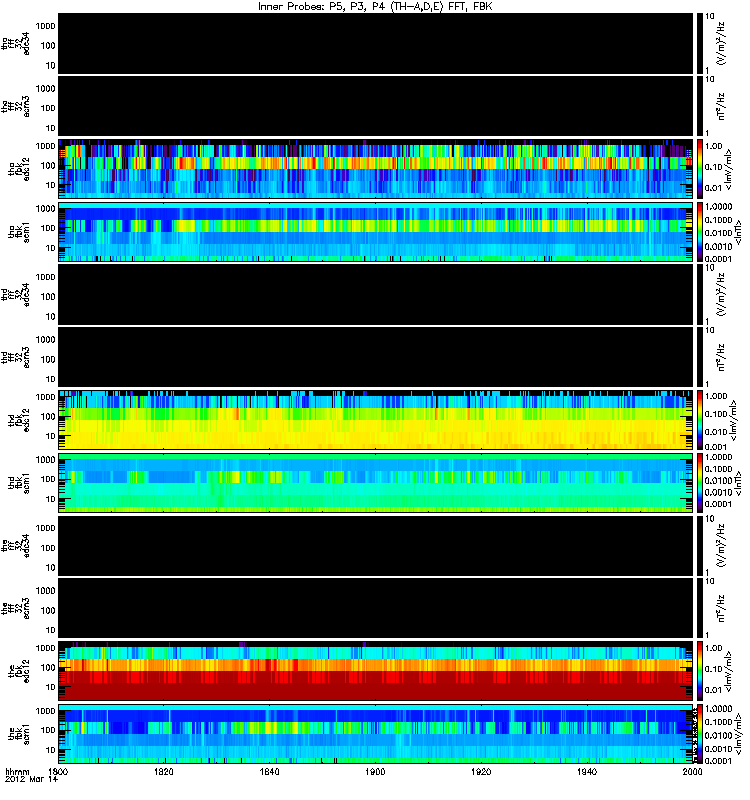Click the 1840 time axis label
750x800 pixels.
point(269,771)
